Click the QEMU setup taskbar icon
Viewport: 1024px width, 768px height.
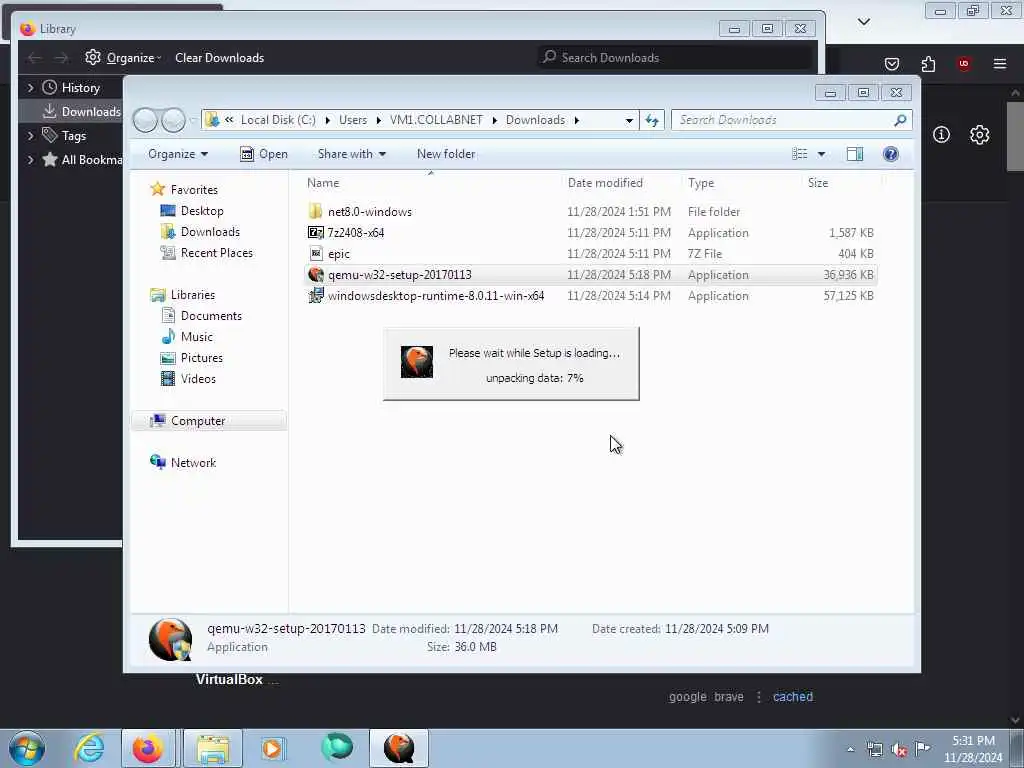(x=399, y=748)
